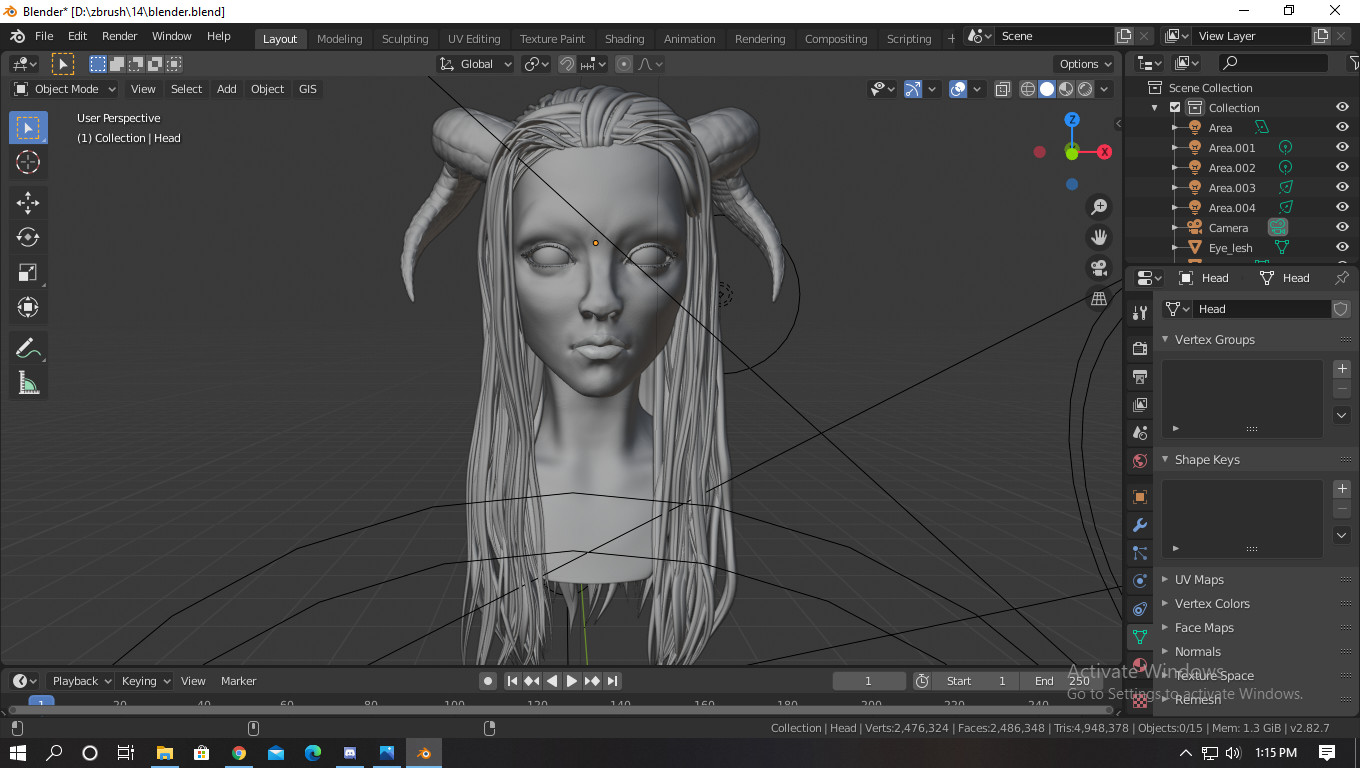Open the Object Mode dropdown

click(66, 89)
